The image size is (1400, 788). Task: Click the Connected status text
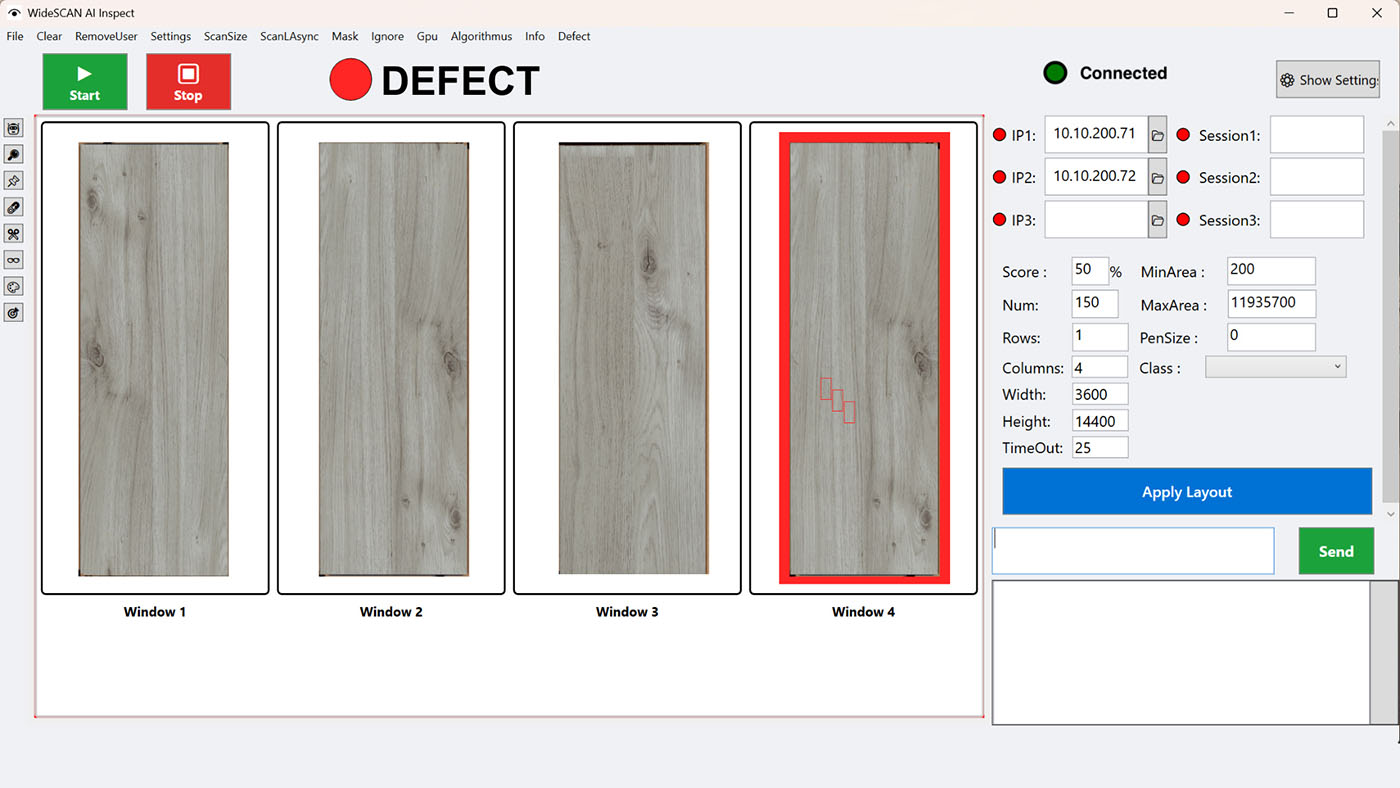(x=1123, y=73)
